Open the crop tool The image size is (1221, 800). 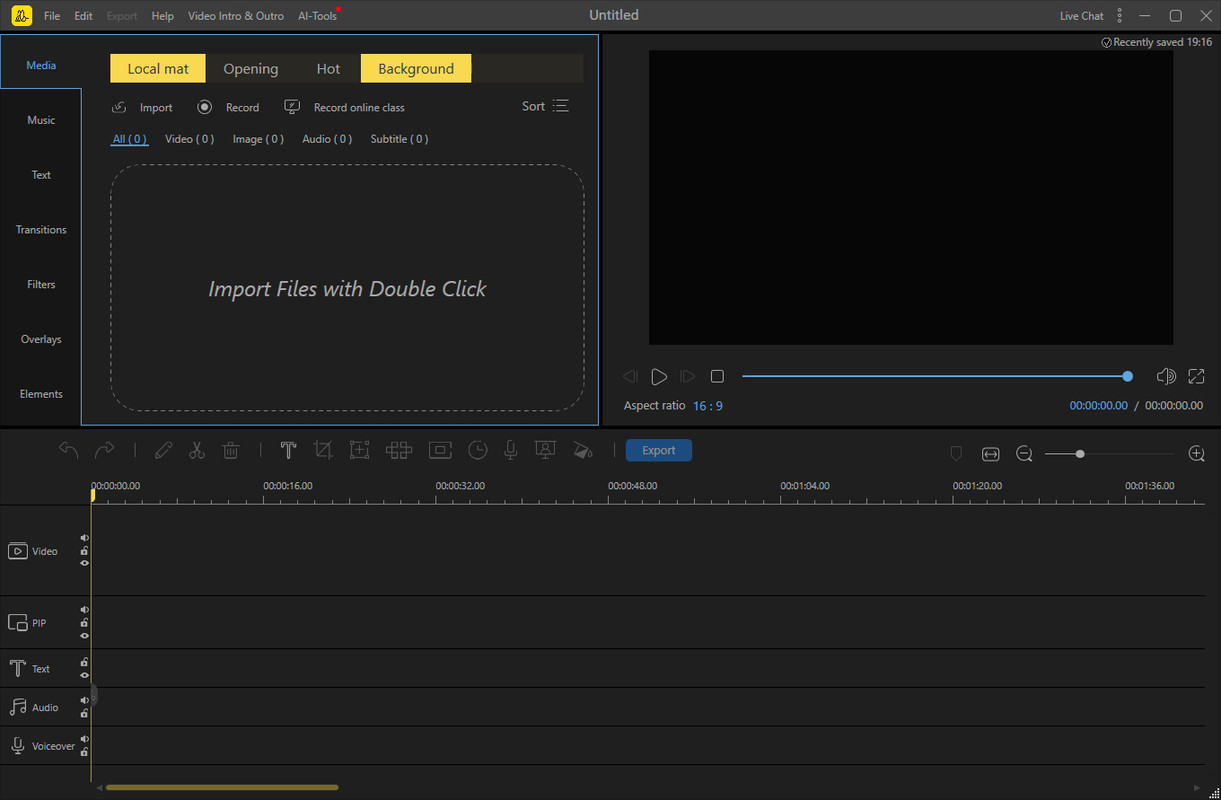pos(322,451)
